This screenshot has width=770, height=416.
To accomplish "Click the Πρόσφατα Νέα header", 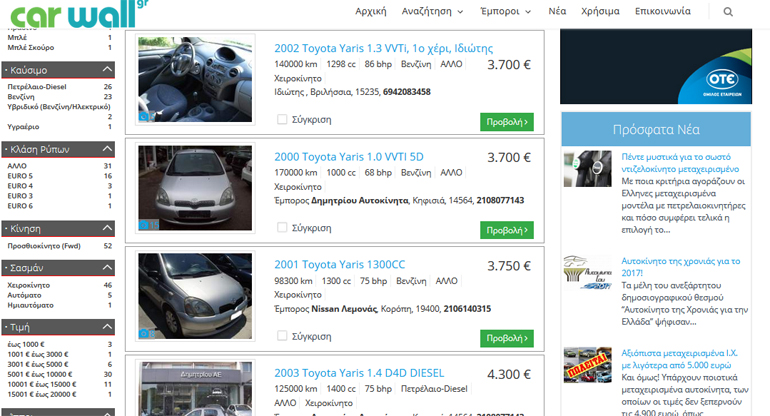I will tap(656, 129).
